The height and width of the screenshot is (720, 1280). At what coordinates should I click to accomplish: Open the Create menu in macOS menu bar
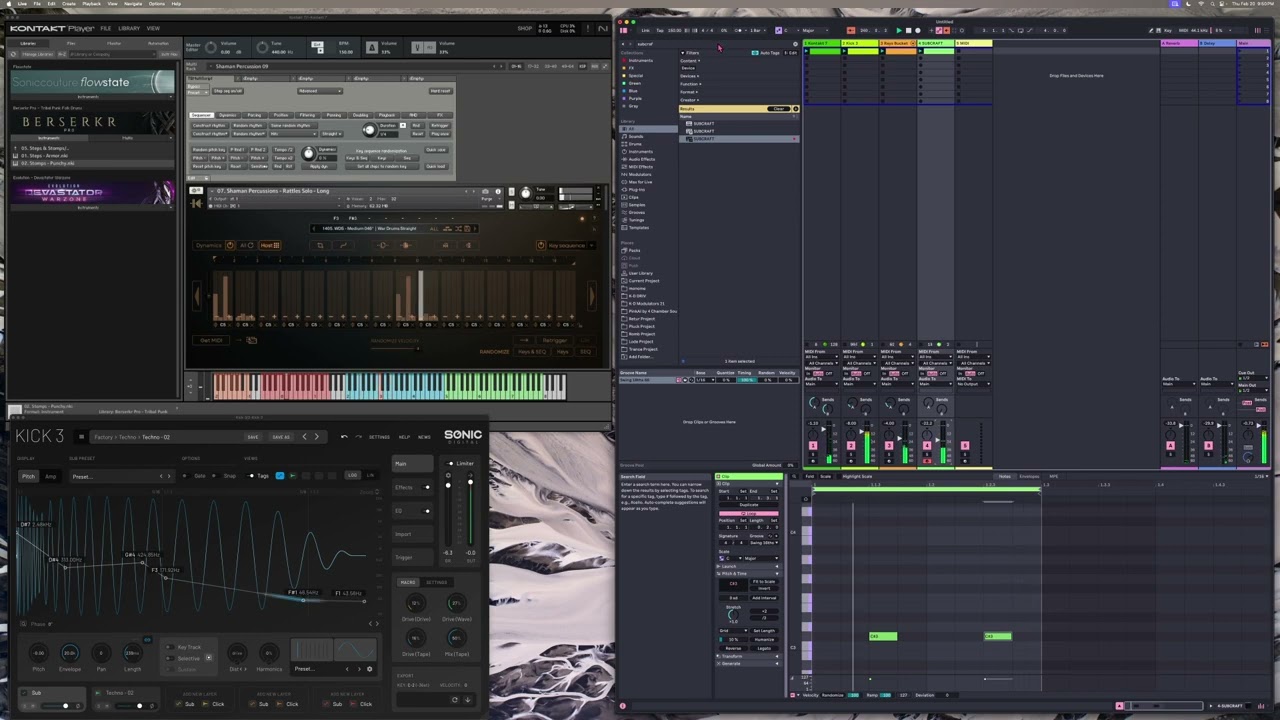69,4
